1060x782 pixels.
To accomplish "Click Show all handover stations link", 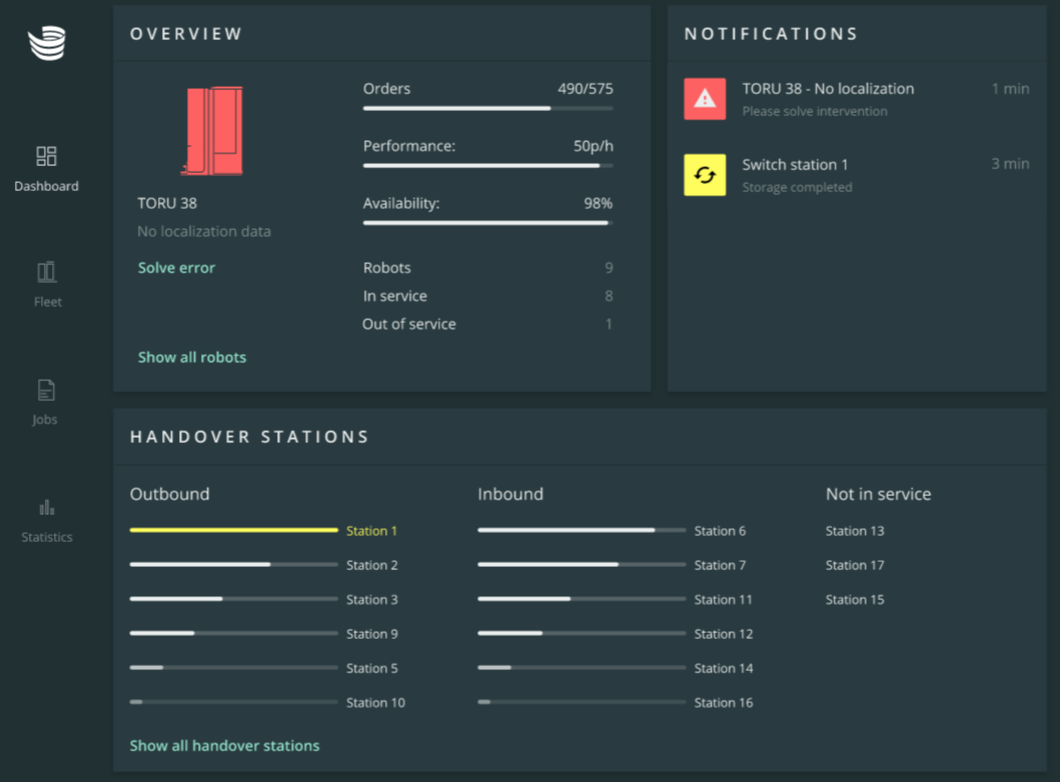I will tap(225, 746).
